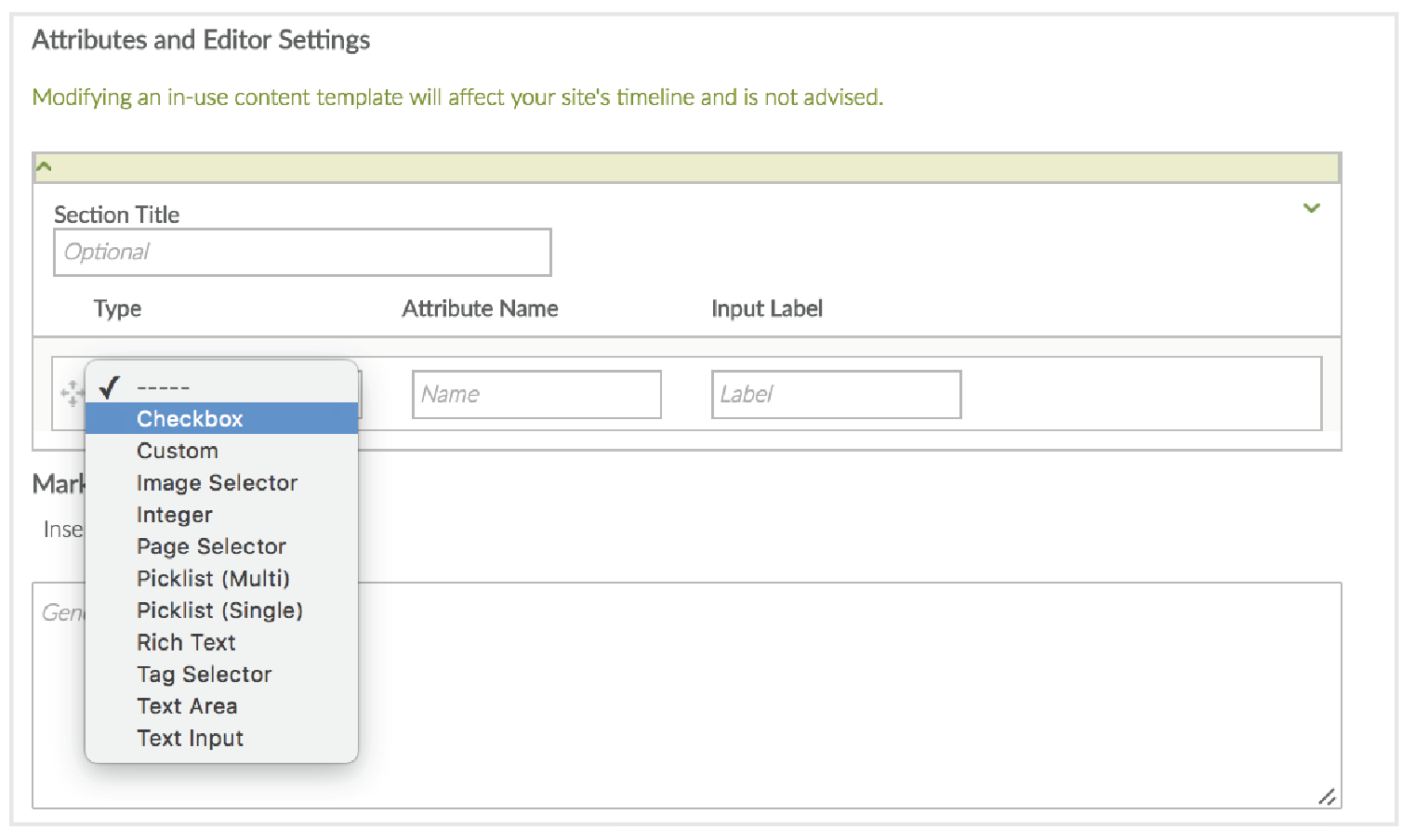Viewport: 1415px width, 840px height.
Task: Select Picklist (Single) option
Action: pyautogui.click(x=221, y=610)
